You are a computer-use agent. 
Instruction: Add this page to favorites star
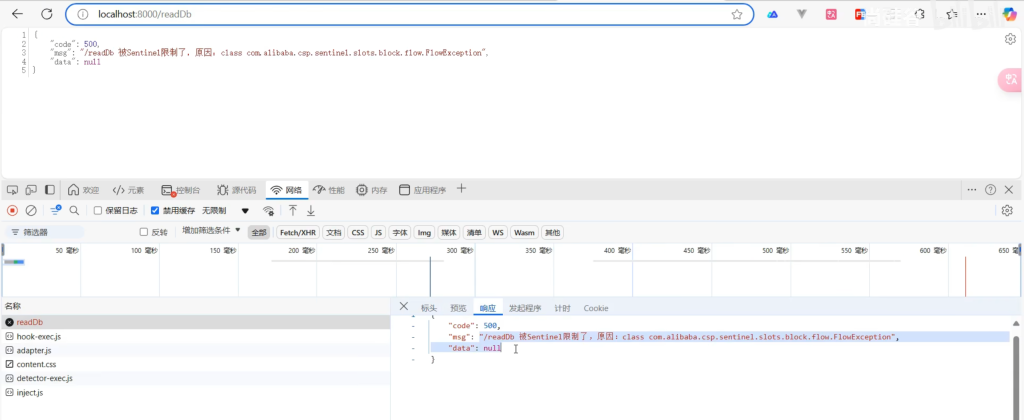point(737,14)
